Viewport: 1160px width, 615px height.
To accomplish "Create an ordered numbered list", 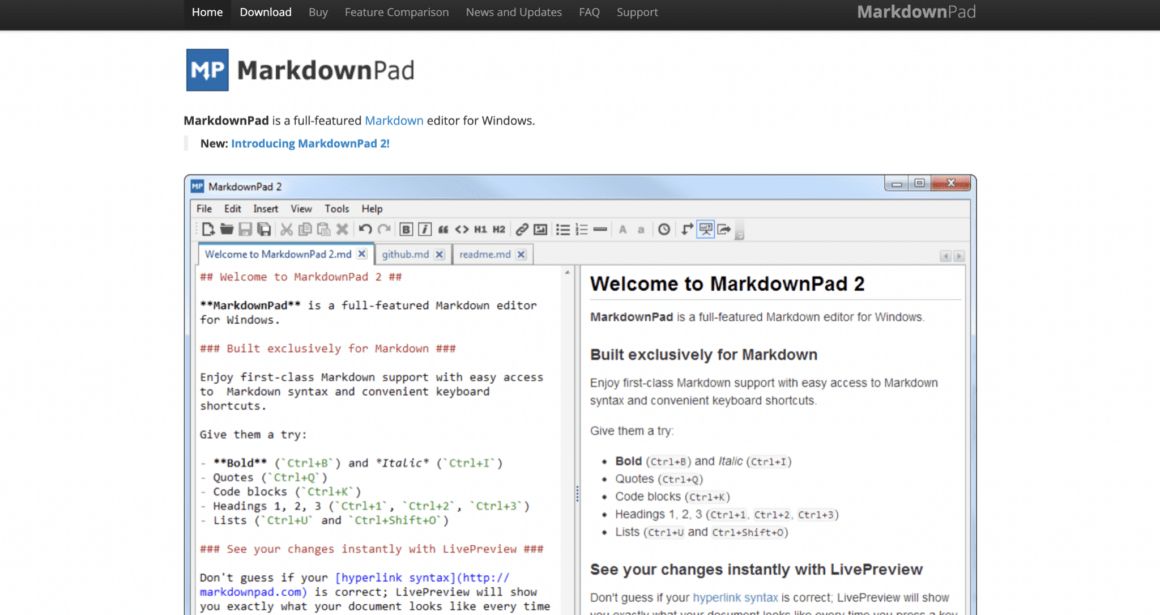I will 581,229.
